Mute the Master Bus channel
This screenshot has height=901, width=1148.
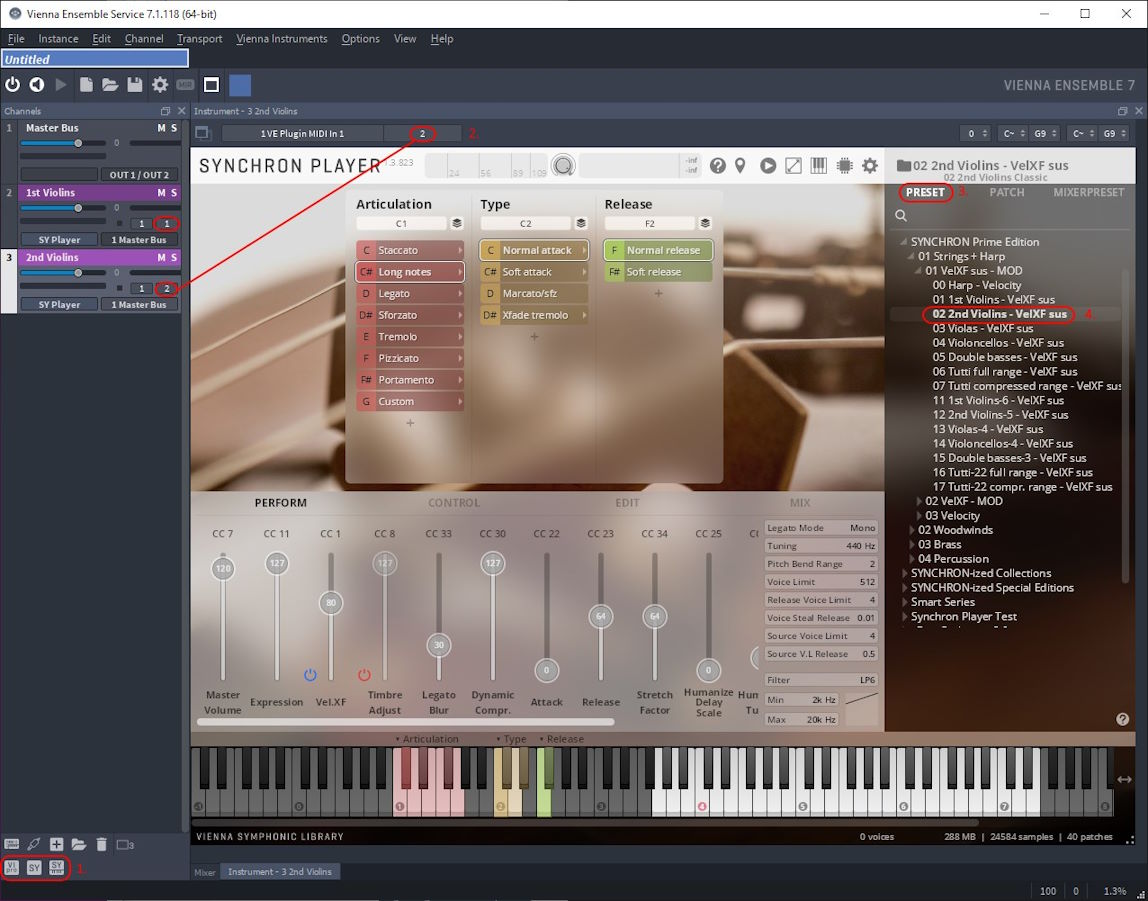(161, 128)
